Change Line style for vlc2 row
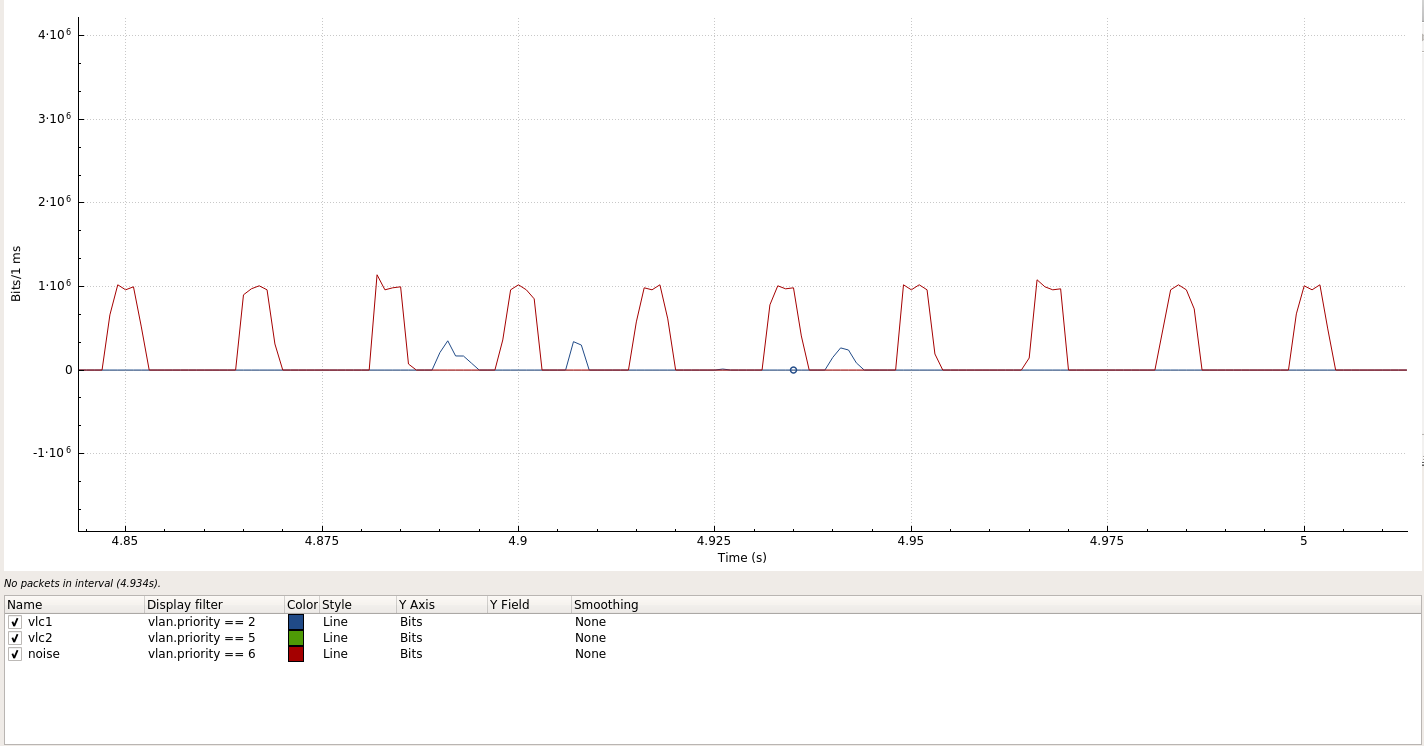This screenshot has height=746, width=1424. click(x=335, y=638)
